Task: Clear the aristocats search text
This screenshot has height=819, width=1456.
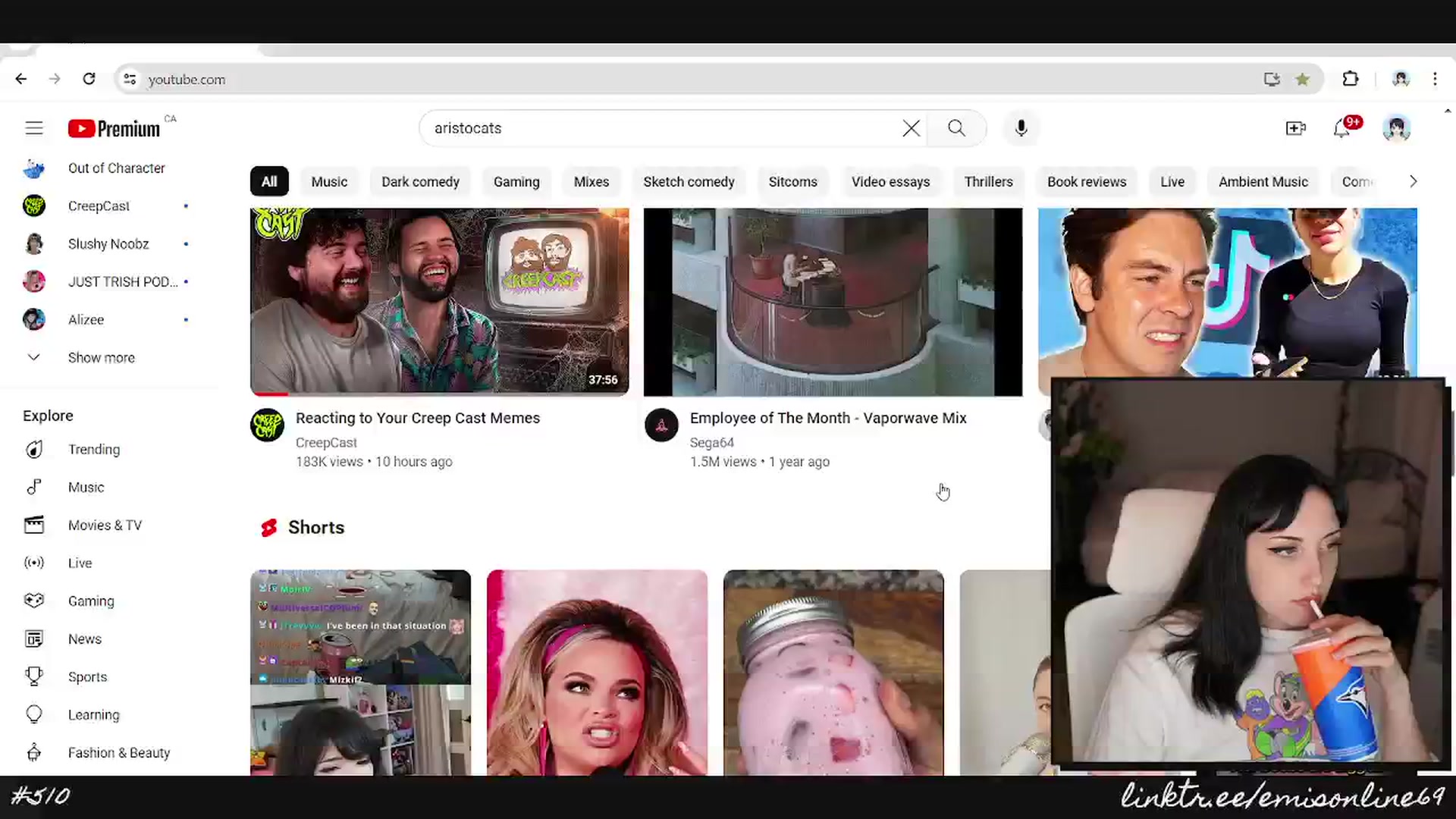Action: point(912,128)
